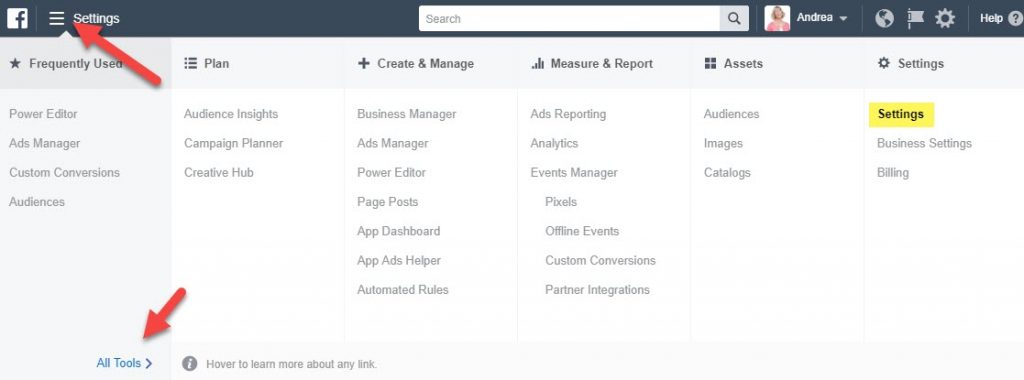The image size is (1024, 380).
Task: Focus the Search input field
Action: click(x=569, y=18)
